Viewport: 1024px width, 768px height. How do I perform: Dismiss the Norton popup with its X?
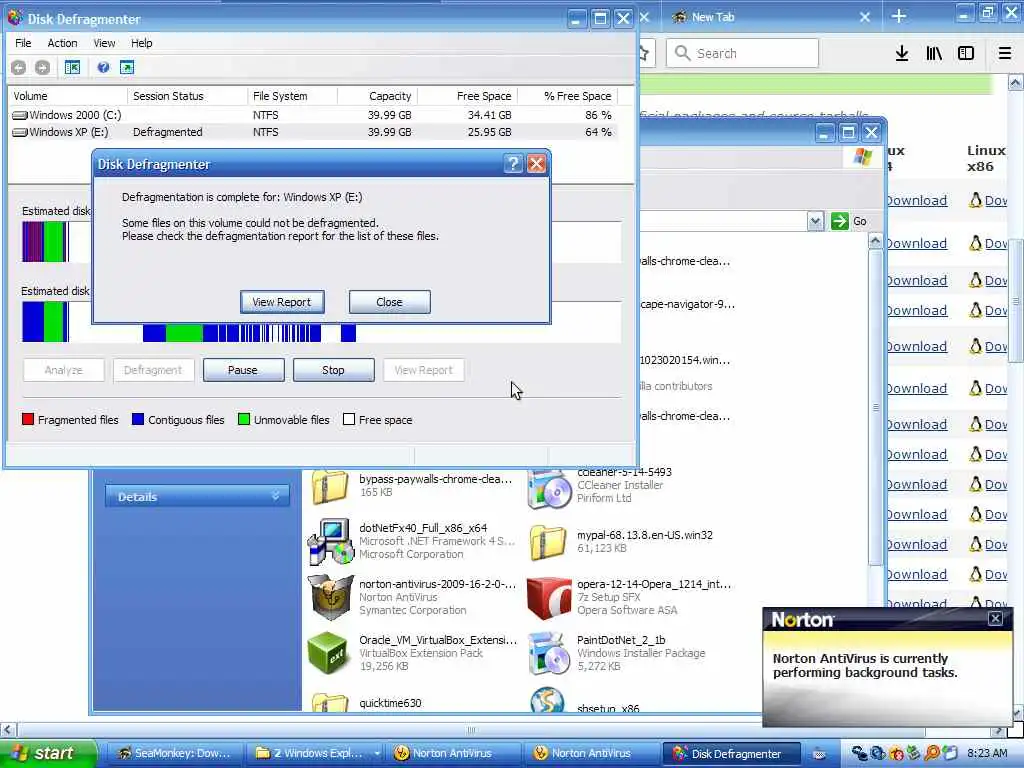(x=995, y=618)
